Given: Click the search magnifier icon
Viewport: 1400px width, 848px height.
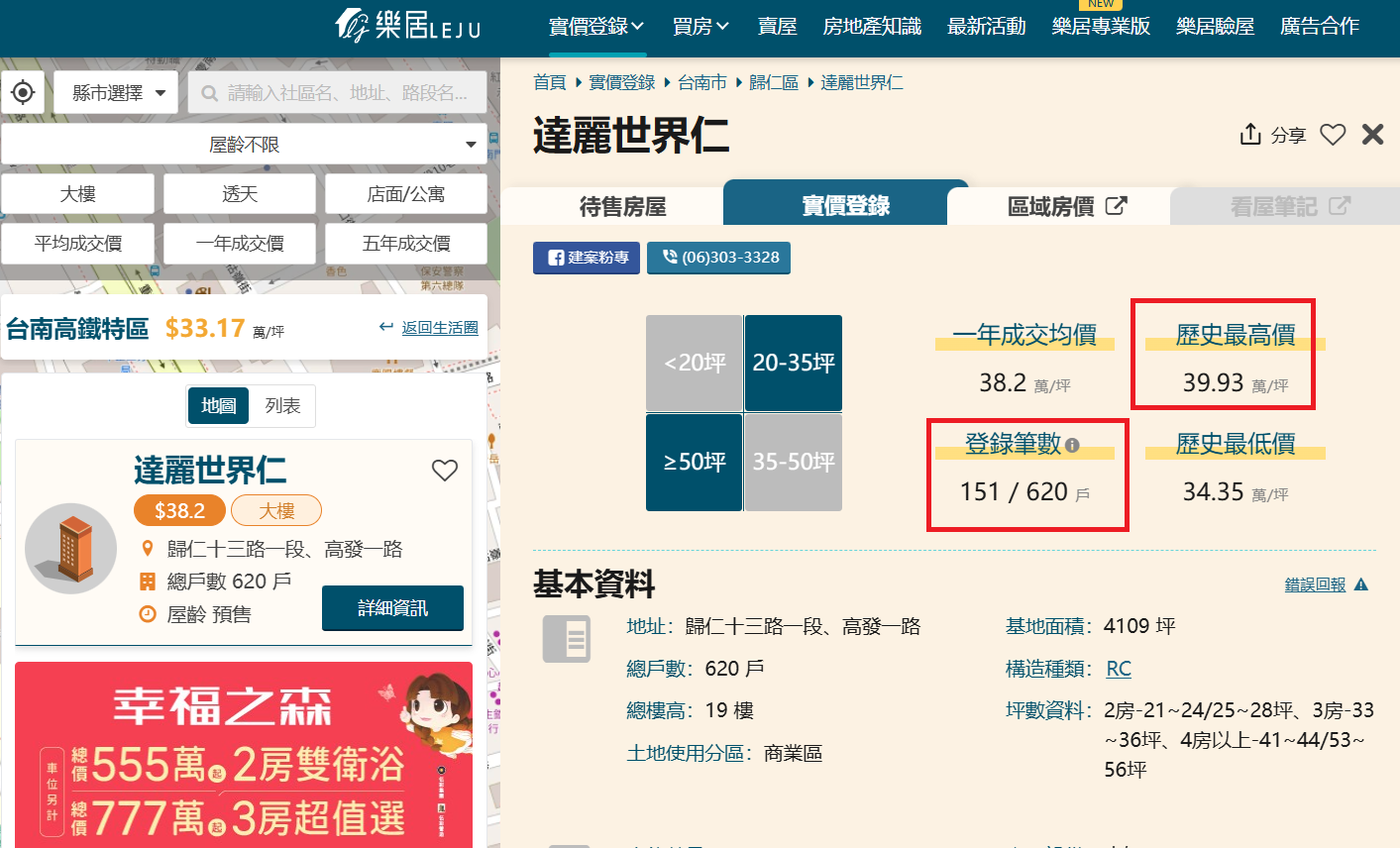Looking at the screenshot, I should (x=209, y=93).
